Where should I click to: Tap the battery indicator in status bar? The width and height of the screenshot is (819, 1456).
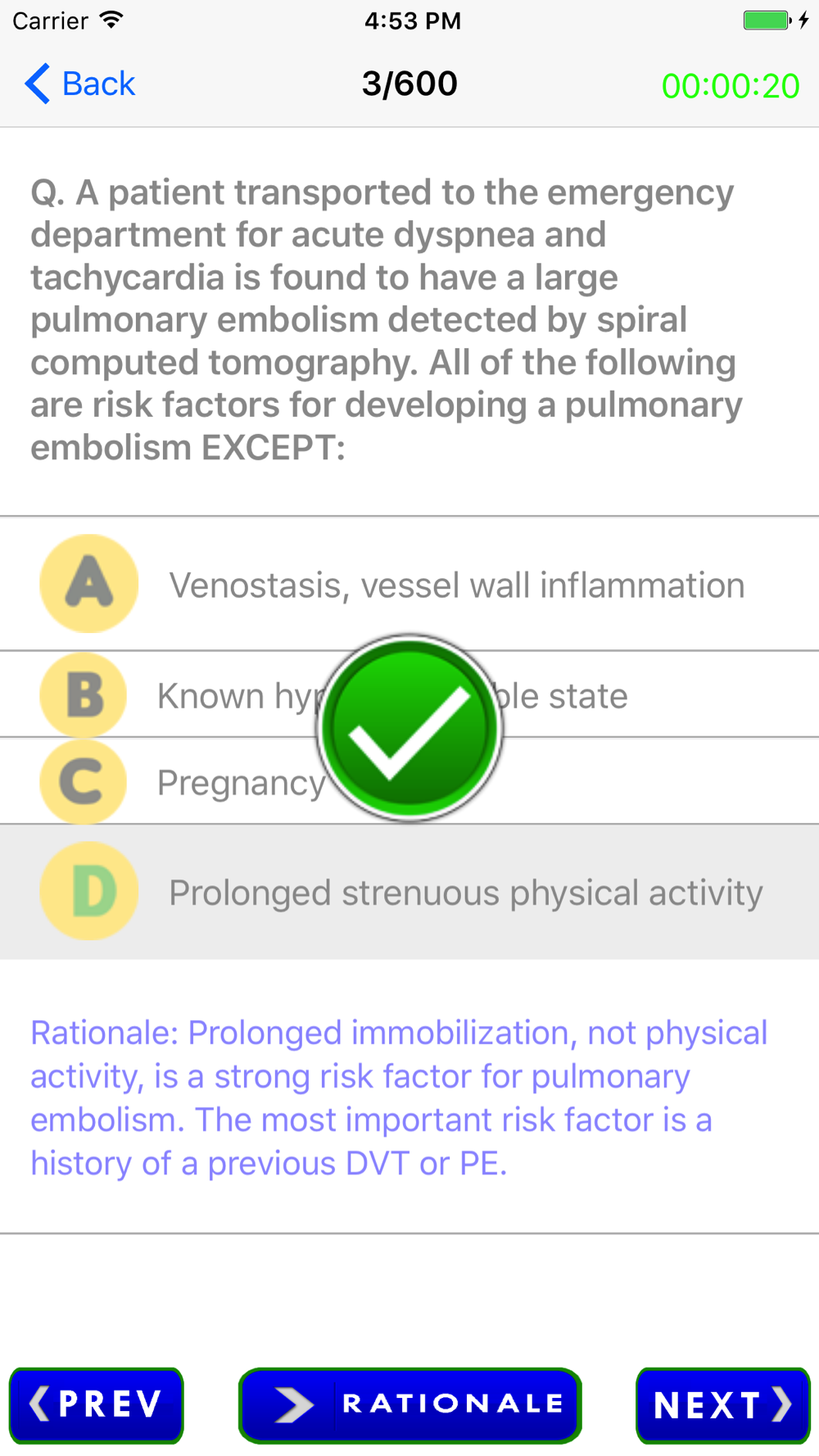click(767, 20)
